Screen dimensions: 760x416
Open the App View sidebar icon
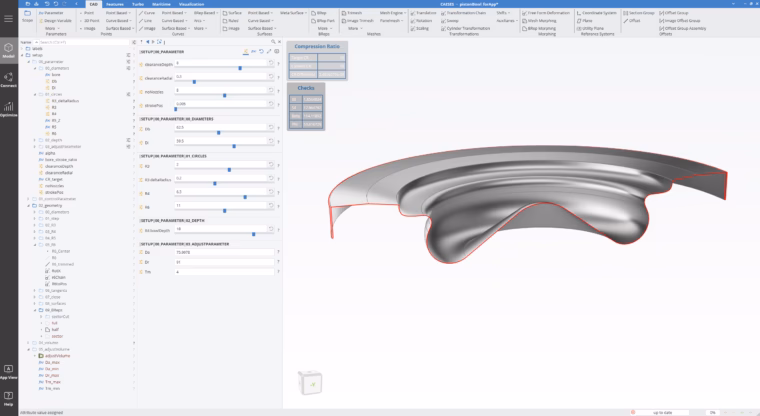(8, 372)
